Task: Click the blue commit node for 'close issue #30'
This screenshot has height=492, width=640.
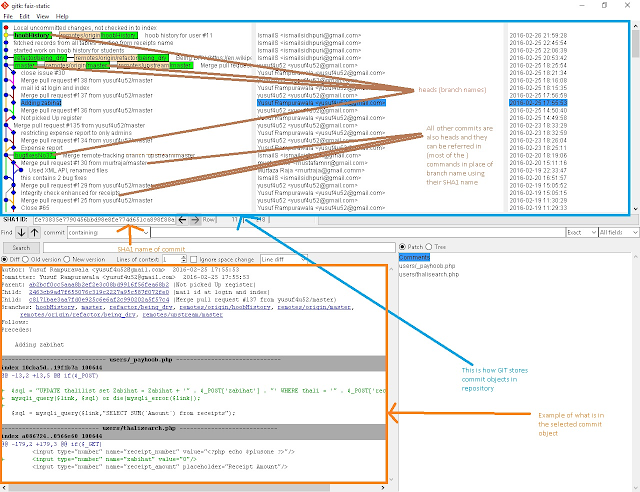Action: (13, 73)
